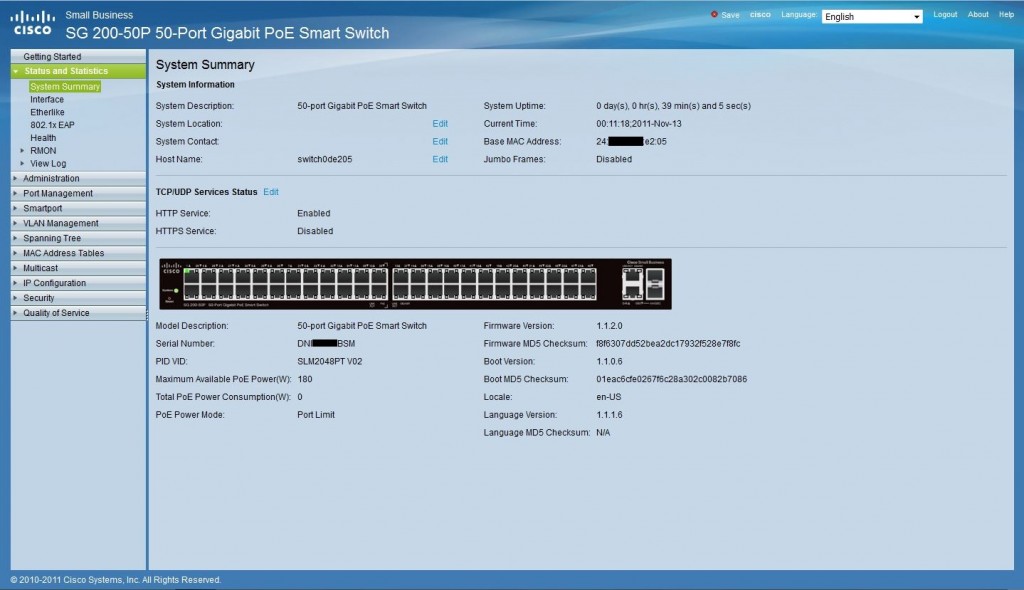Screen dimensions: 1024x590
Task: Select System Summary in sidebar
Action: coord(65,87)
